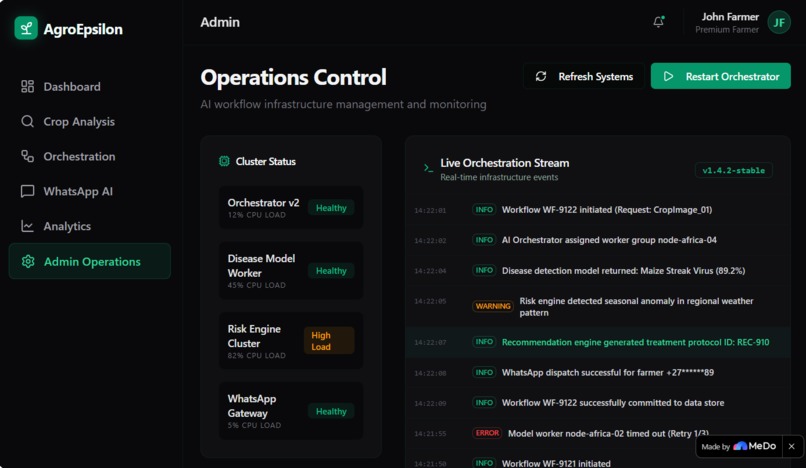Click log entry WF-9122 committed to data store
This screenshot has height=468, width=806.
597,403
